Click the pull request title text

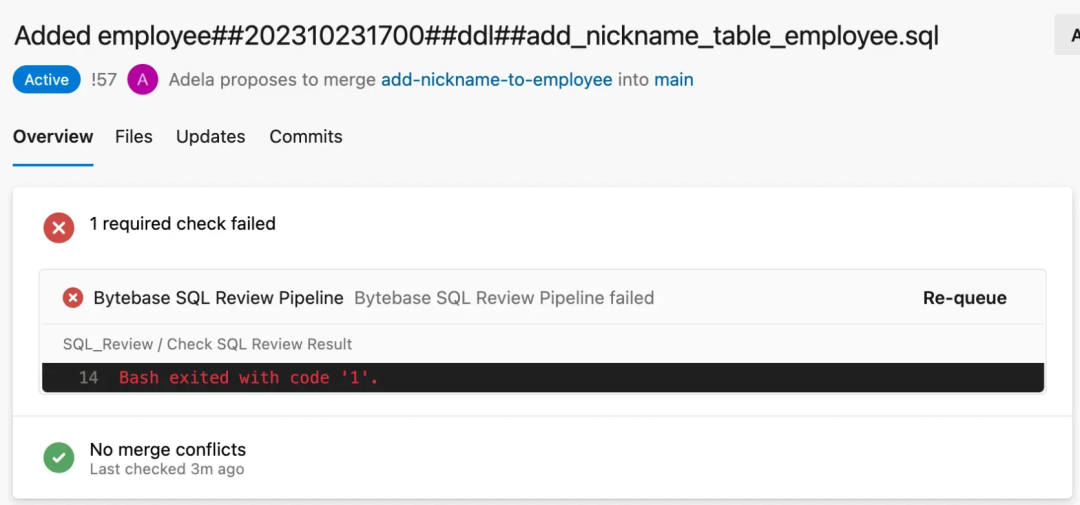click(477, 37)
